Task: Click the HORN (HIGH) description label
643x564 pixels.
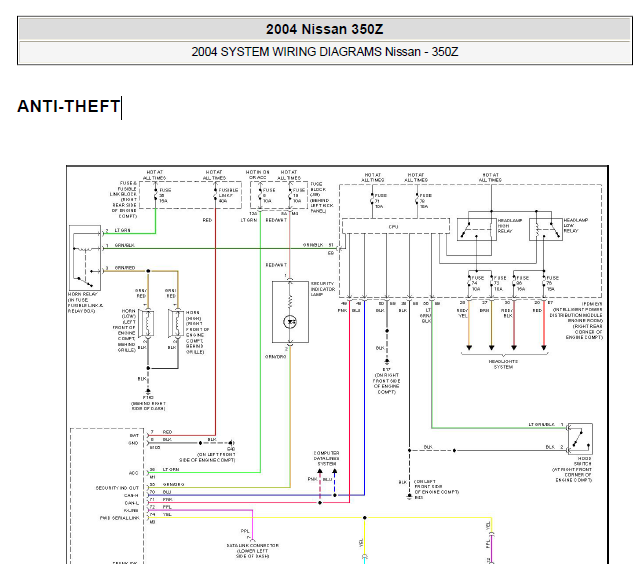Action: pyautogui.click(x=197, y=332)
